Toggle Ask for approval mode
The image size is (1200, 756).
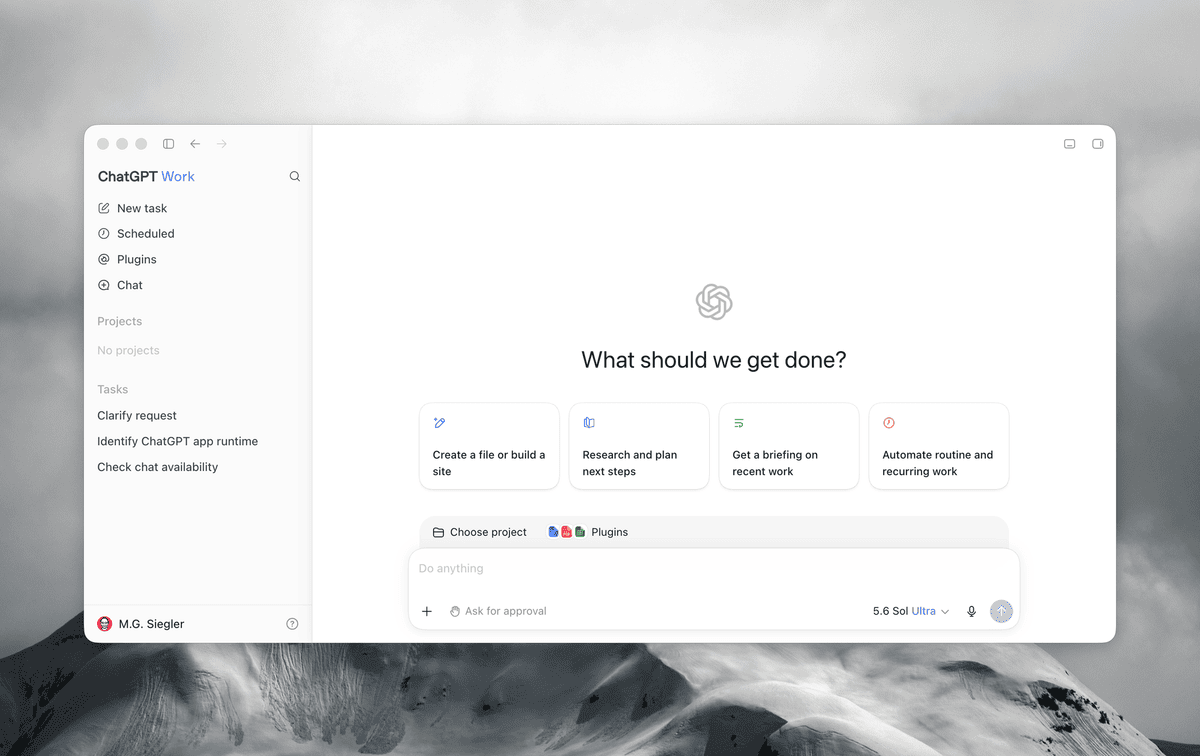coord(498,611)
